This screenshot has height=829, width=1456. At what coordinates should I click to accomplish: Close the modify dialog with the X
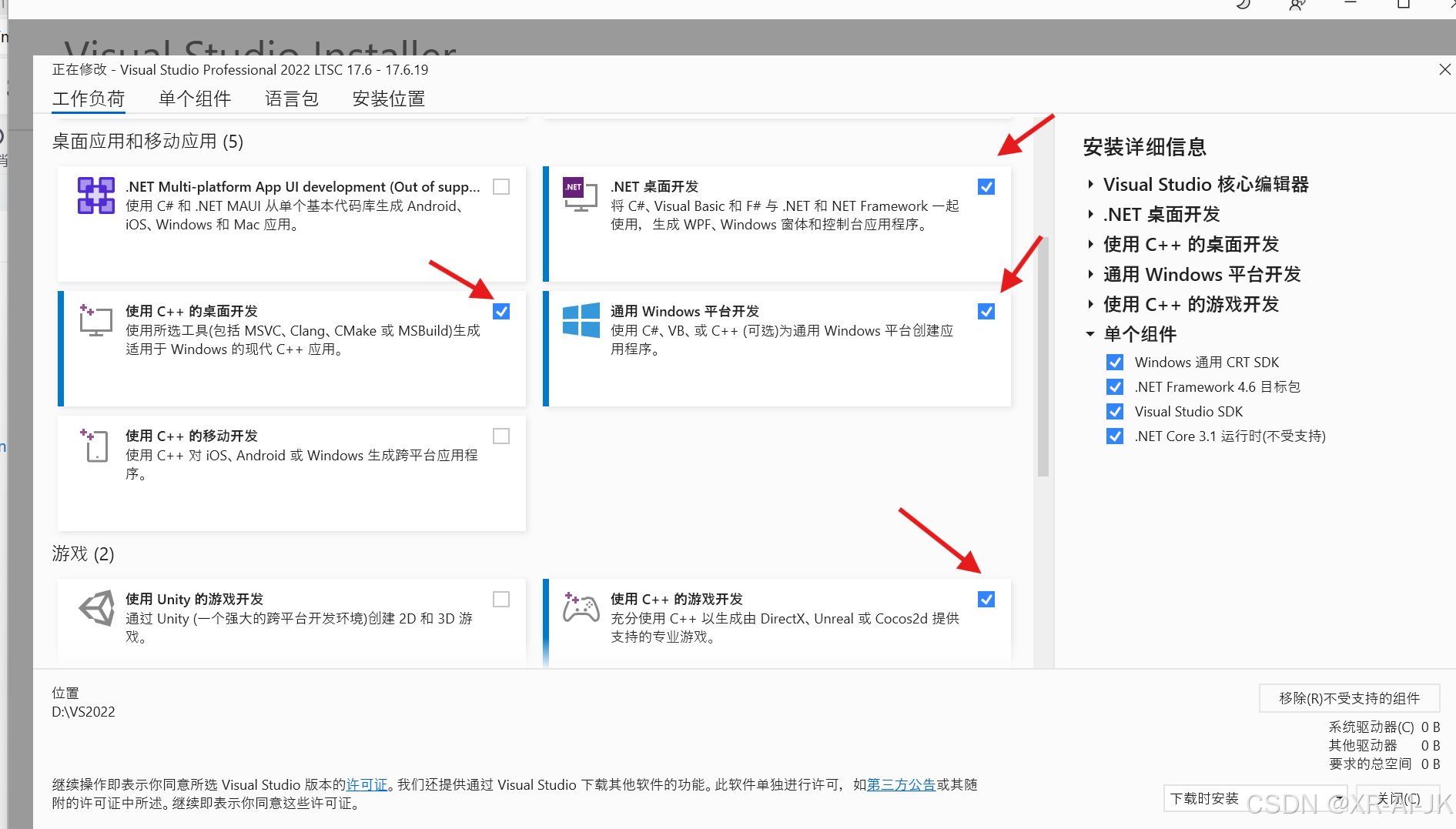click(1444, 70)
